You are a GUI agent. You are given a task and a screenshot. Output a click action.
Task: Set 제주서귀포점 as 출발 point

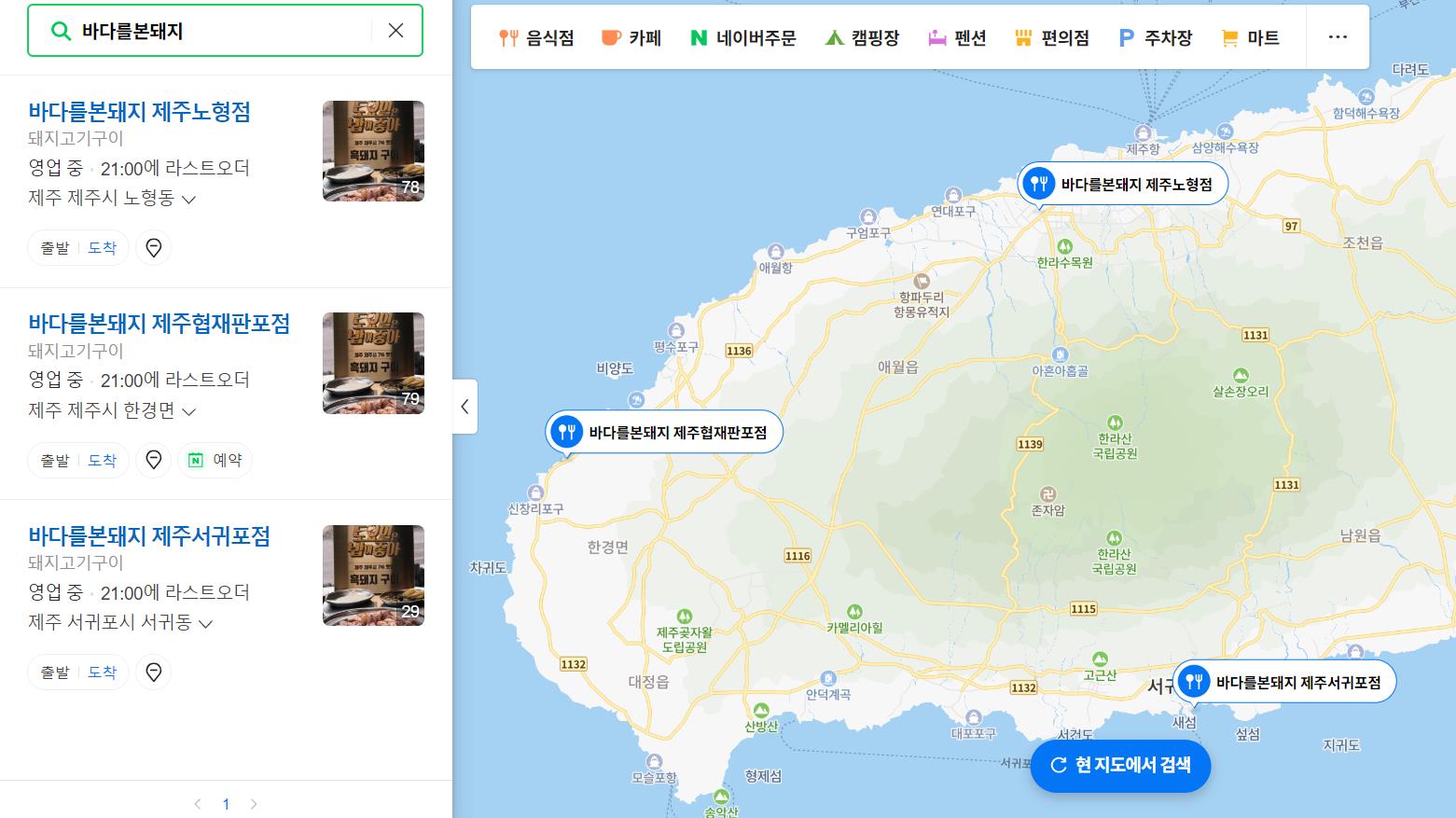55,672
